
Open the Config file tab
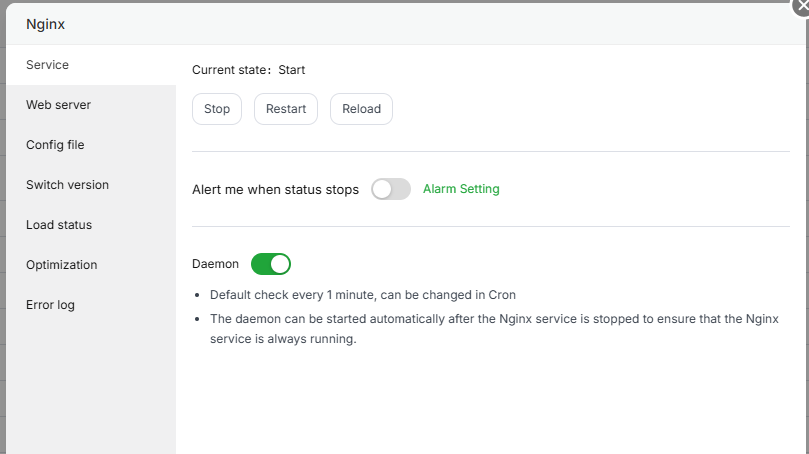(x=91, y=145)
